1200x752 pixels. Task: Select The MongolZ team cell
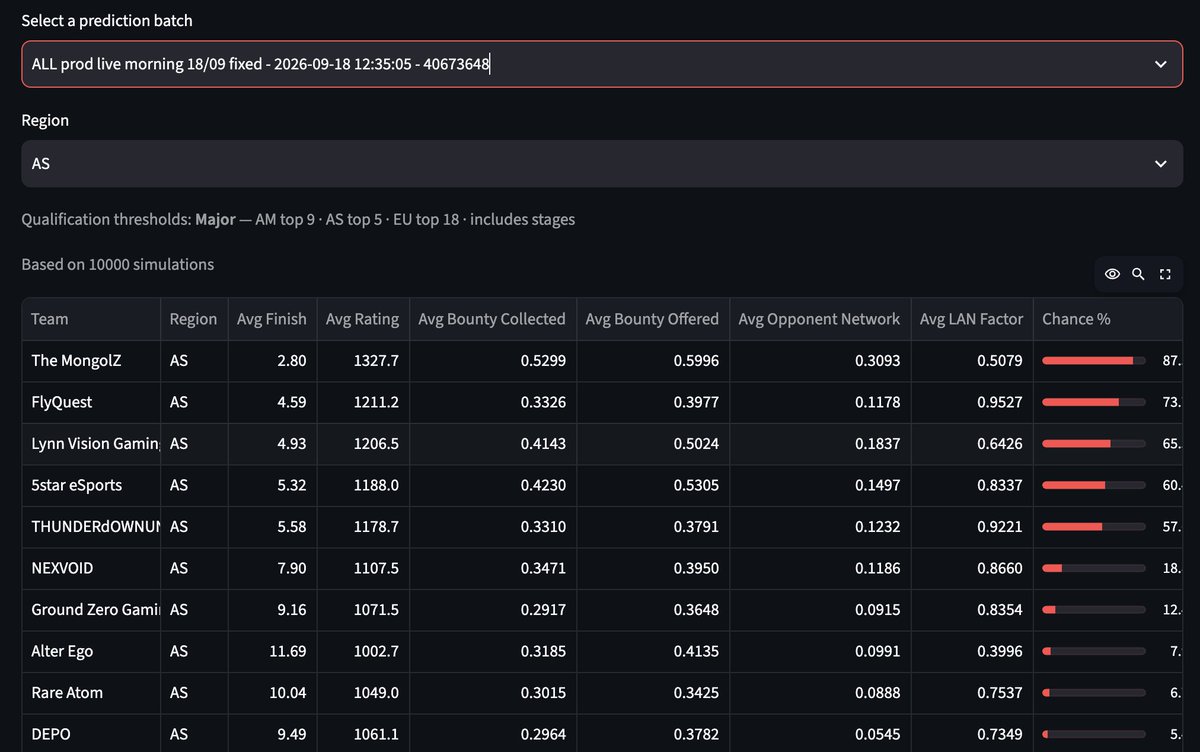(91, 360)
